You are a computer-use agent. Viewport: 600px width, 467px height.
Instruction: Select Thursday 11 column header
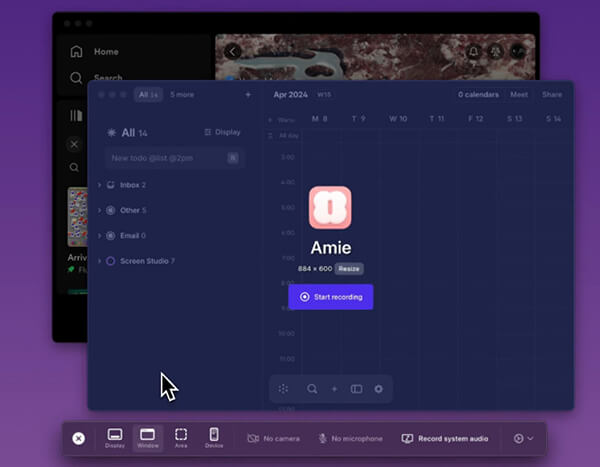pyautogui.click(x=437, y=119)
